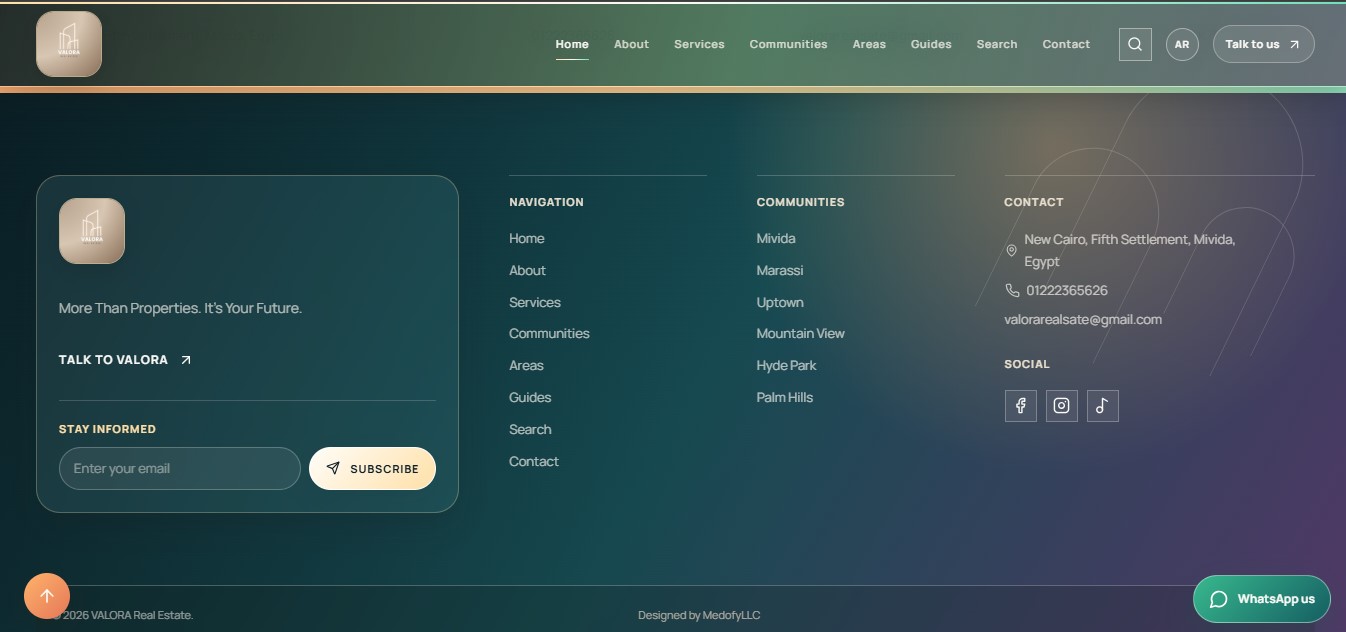Click the paper plane icon in Subscribe
This screenshot has height=632, width=1346.
333,468
